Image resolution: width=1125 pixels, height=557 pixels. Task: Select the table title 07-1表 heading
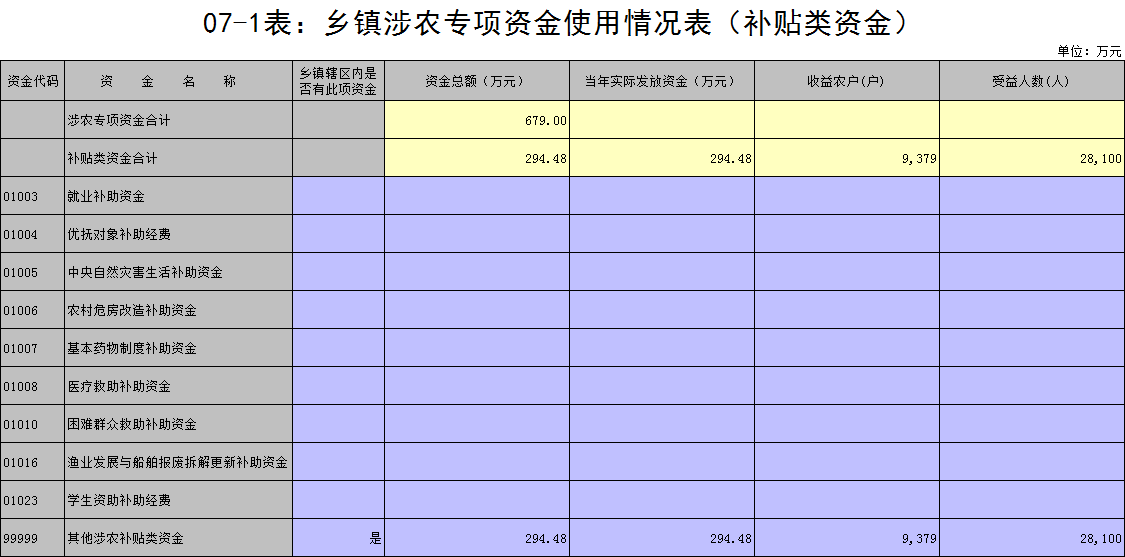[x=561, y=23]
